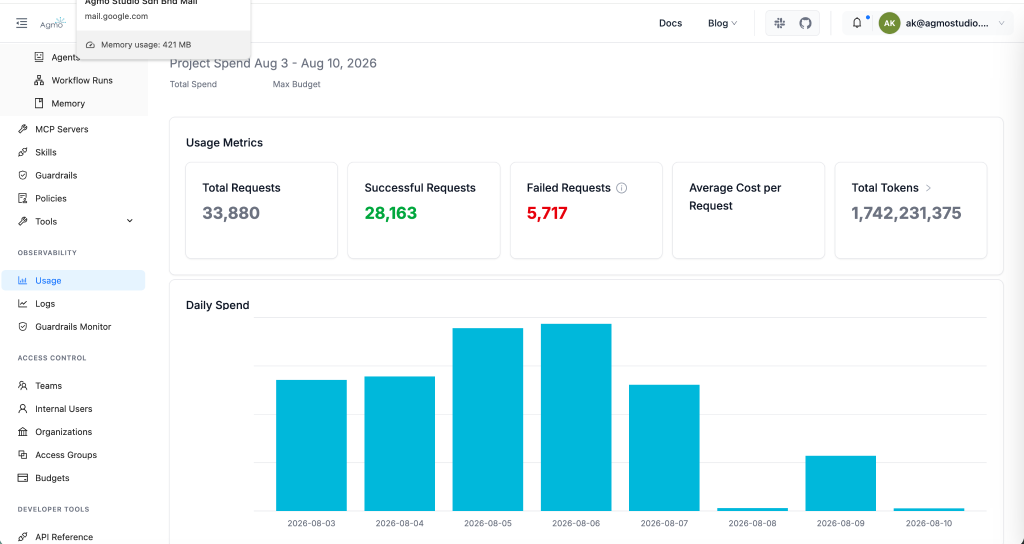Open Total Tokens details via its arrow
1024x544 pixels.
point(928,188)
